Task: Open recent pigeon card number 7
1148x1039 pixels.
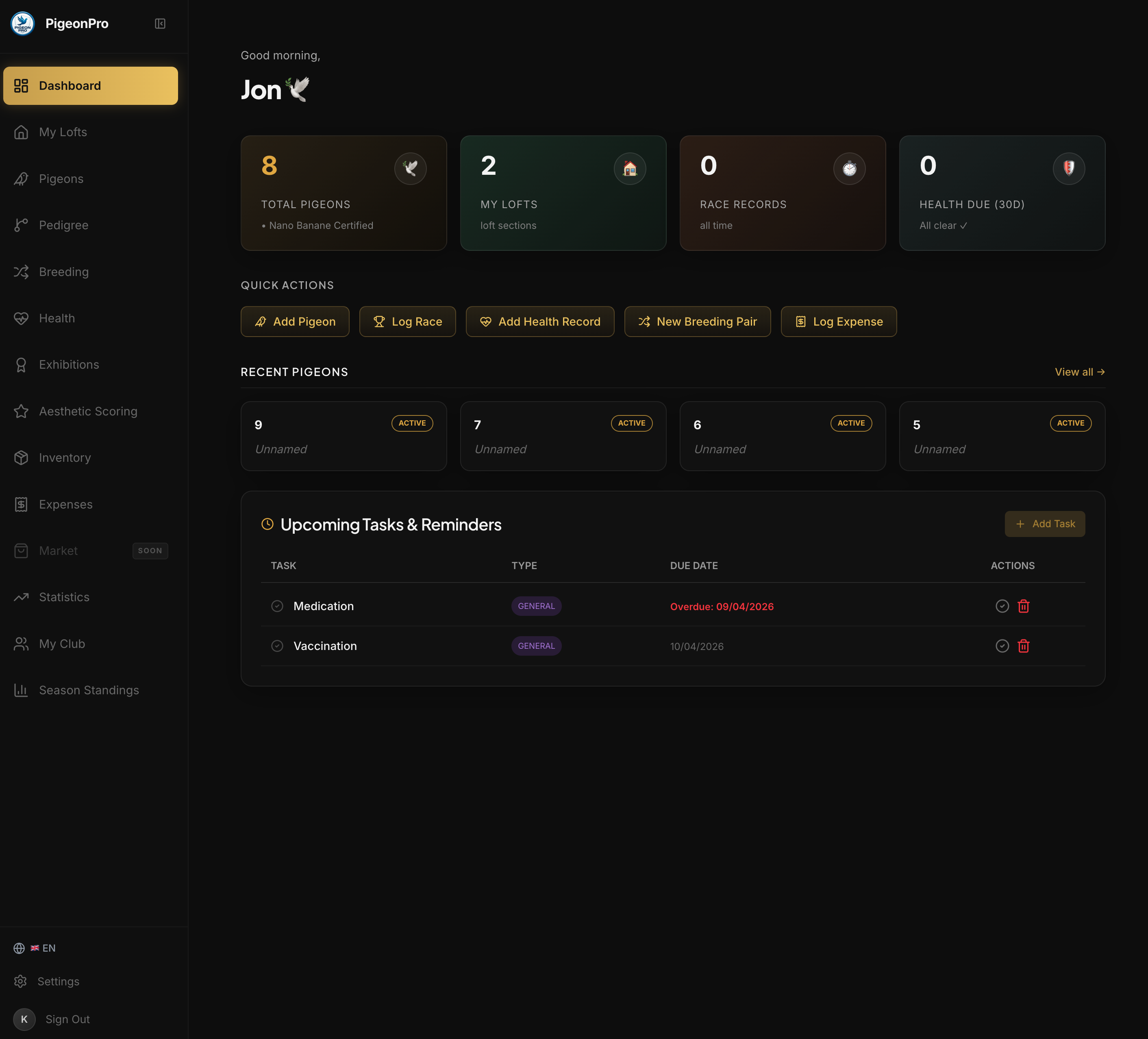Action: click(563, 436)
